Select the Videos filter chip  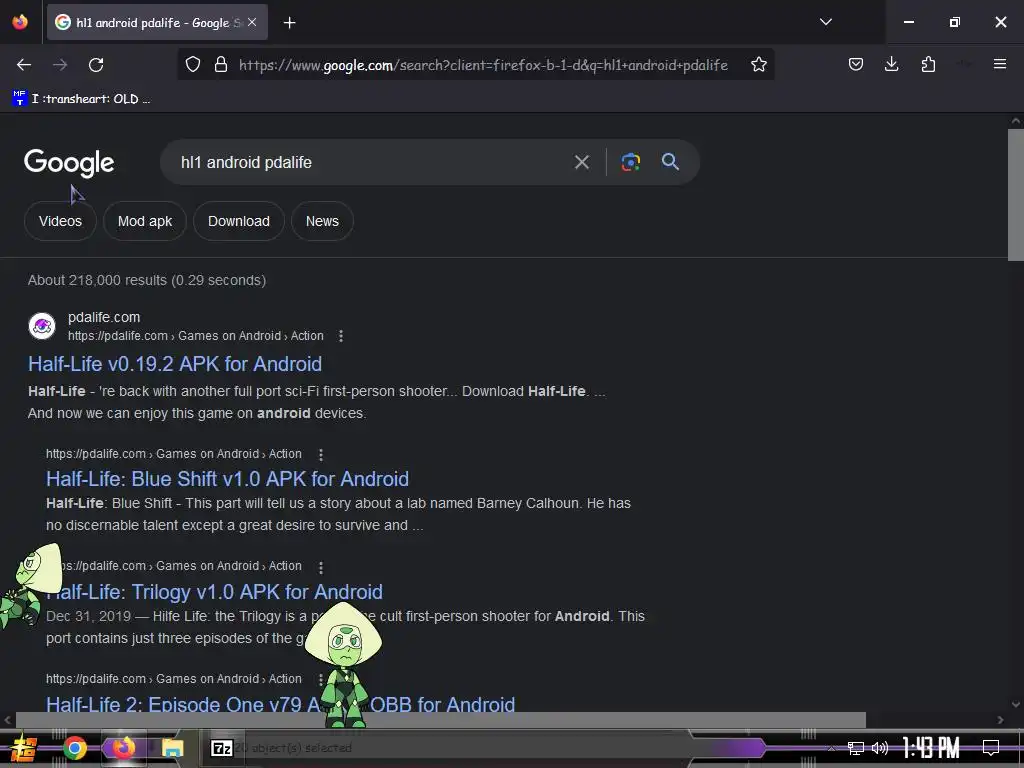tap(60, 221)
